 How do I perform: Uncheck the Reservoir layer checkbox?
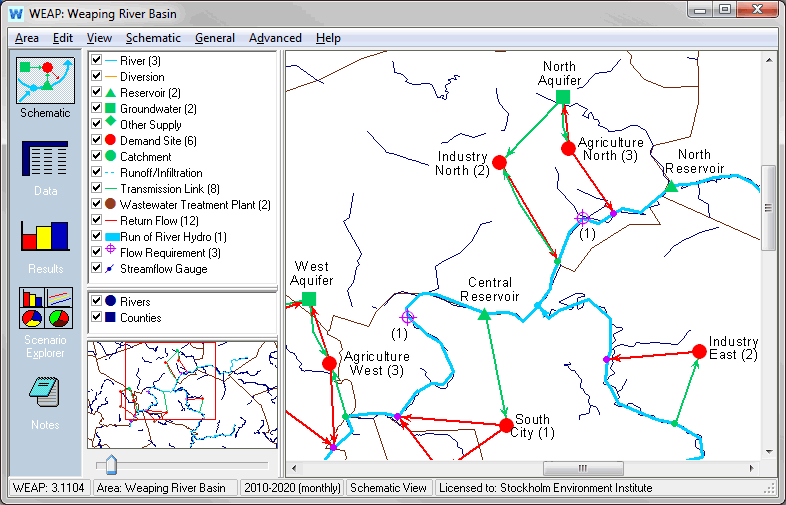[x=97, y=93]
